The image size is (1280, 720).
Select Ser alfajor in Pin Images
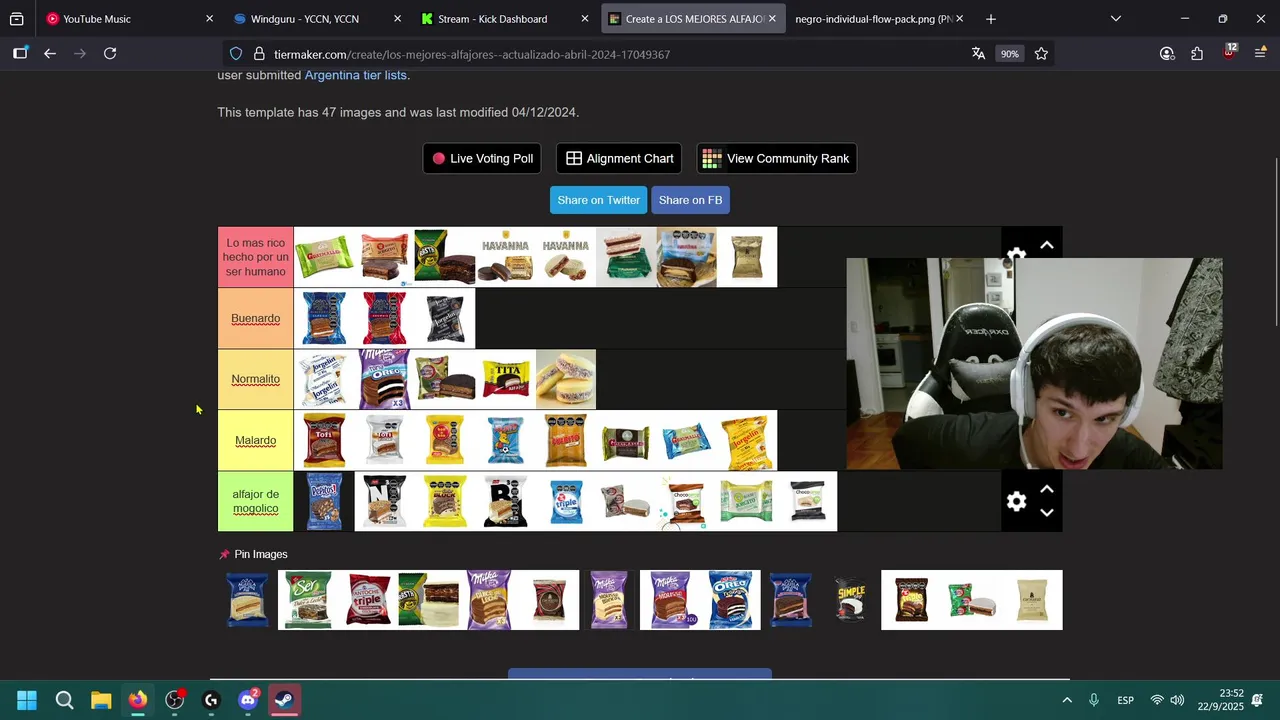[x=308, y=600]
